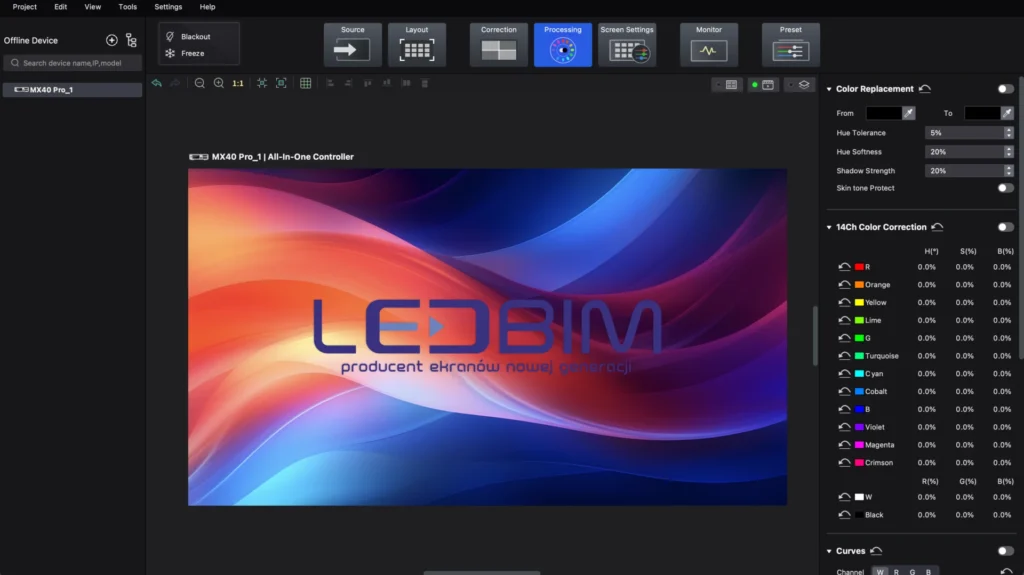This screenshot has height=575, width=1024.
Task: Pick From color with eyedropper
Action: point(909,114)
